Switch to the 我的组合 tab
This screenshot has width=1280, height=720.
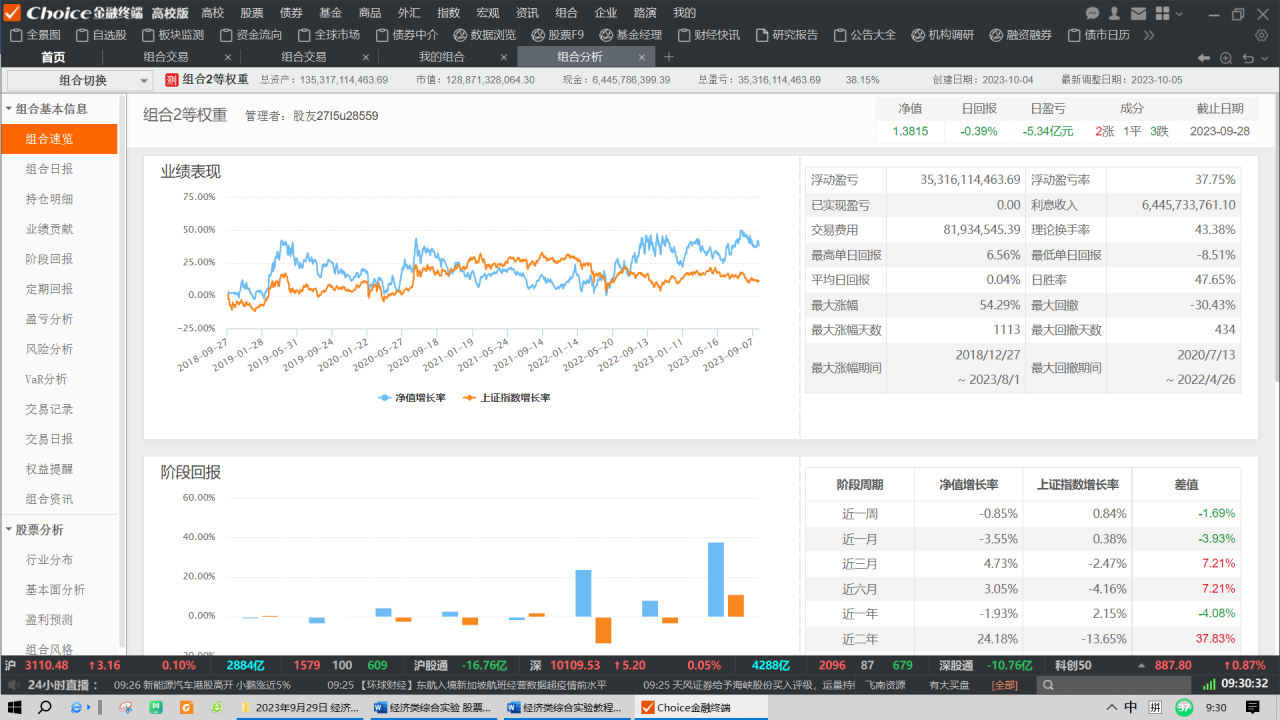click(x=441, y=57)
